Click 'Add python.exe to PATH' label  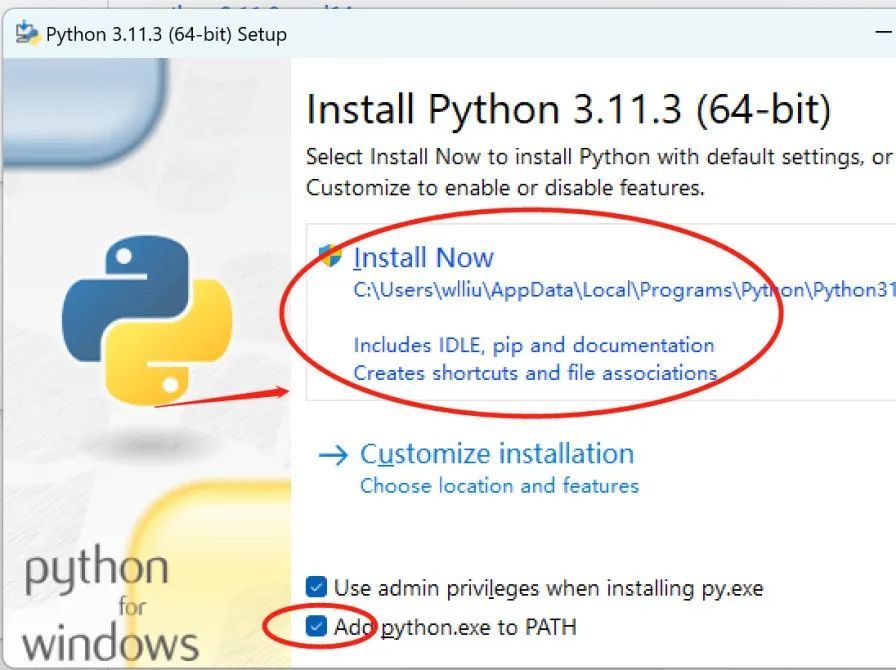455,627
